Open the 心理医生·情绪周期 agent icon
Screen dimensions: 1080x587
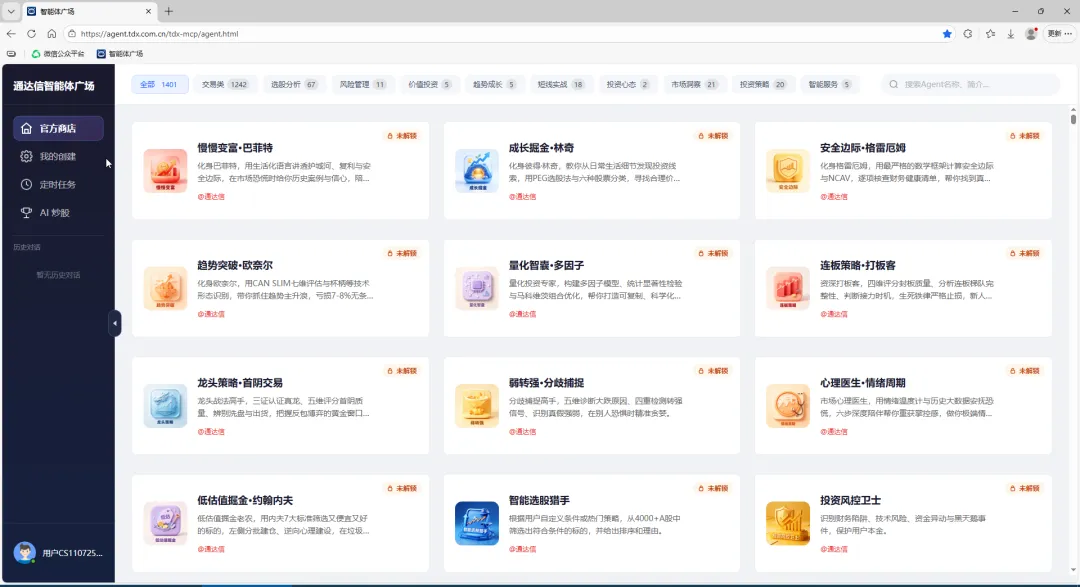pyautogui.click(x=788, y=406)
